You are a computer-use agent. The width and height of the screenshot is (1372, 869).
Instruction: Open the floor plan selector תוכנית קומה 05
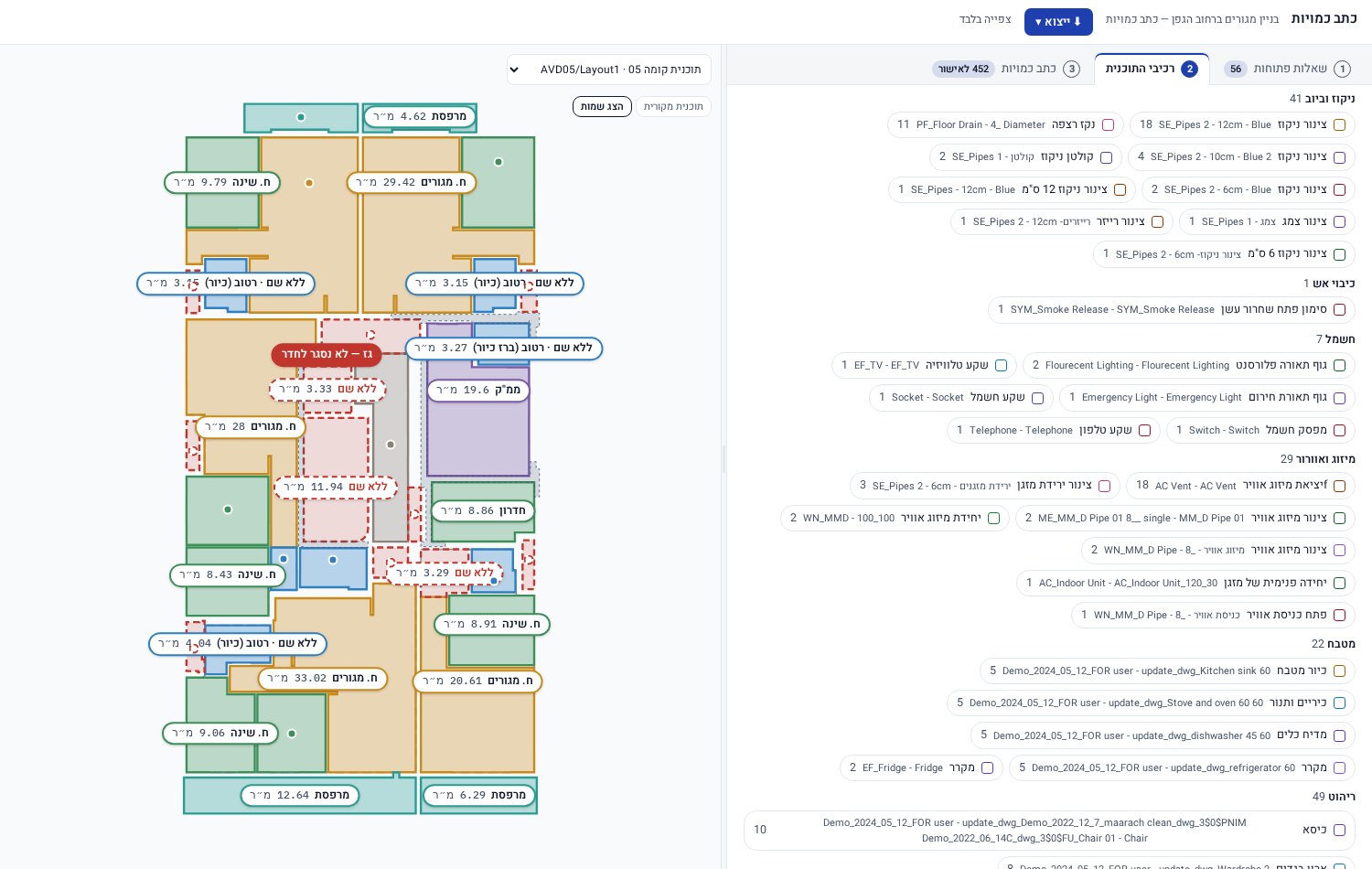609,70
